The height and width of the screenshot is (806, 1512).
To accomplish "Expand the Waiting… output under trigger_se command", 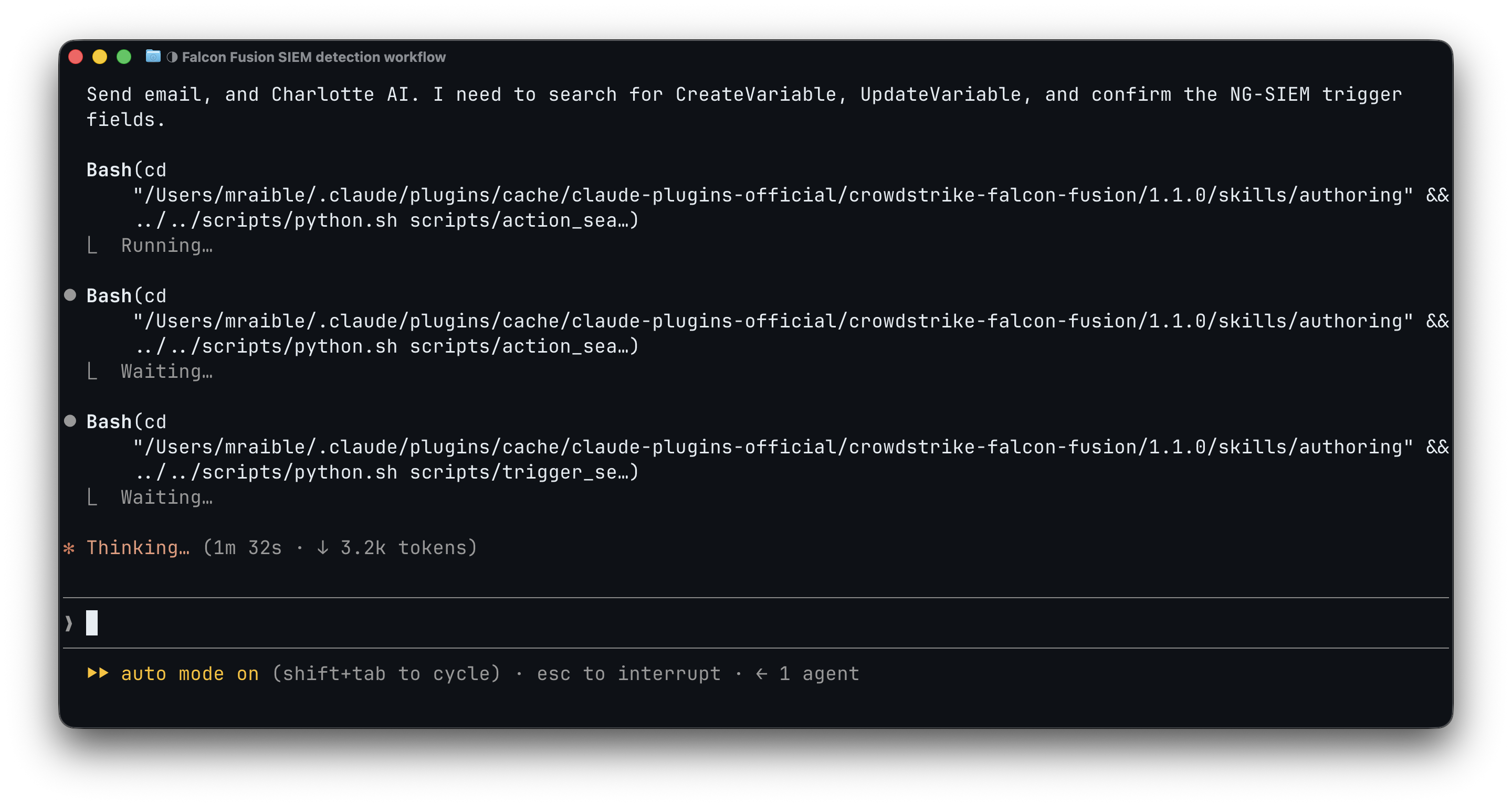I will (167, 497).
